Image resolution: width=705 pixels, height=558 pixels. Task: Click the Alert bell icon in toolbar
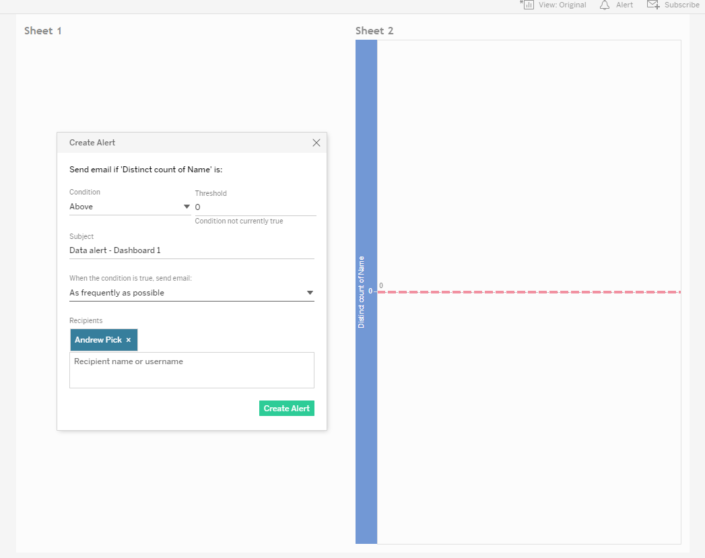pyautogui.click(x=604, y=5)
